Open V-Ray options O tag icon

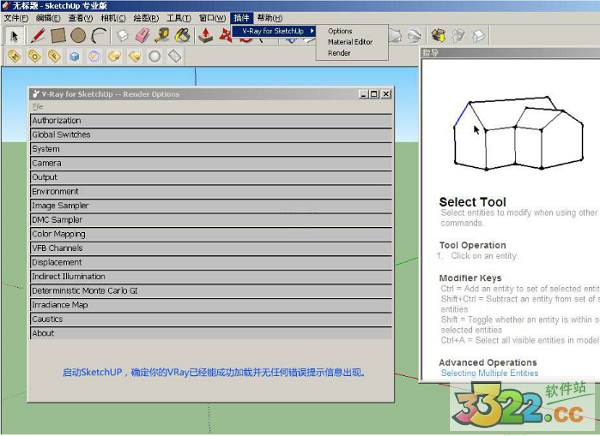(34, 56)
